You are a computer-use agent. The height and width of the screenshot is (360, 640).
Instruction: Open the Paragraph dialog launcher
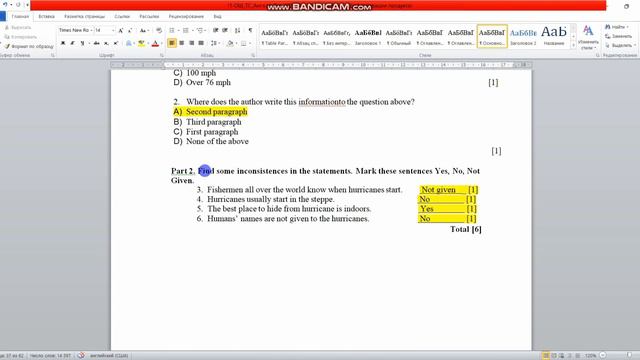click(253, 55)
